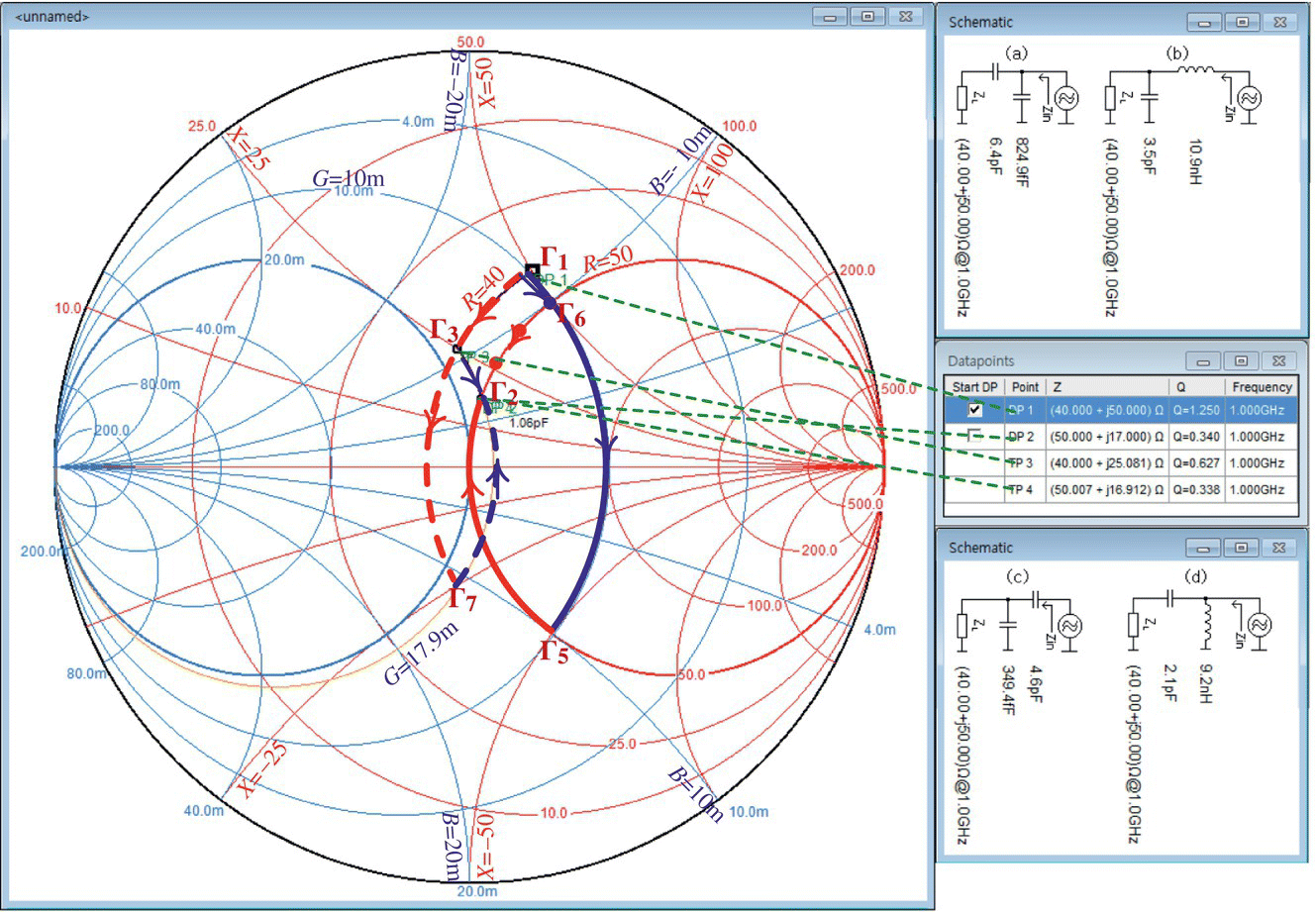Select the DP 2 row label
Screen dimensions: 1316x912
pos(1021,436)
